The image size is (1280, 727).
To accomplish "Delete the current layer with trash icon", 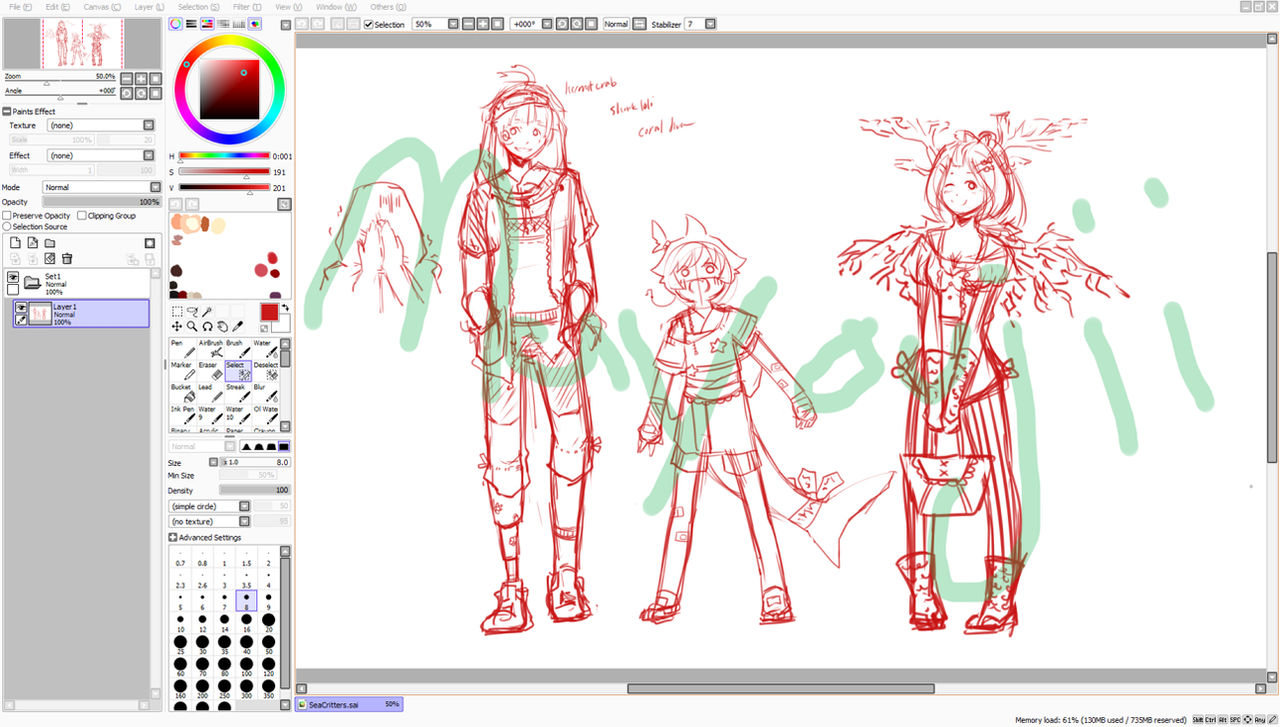I will pyautogui.click(x=66, y=258).
